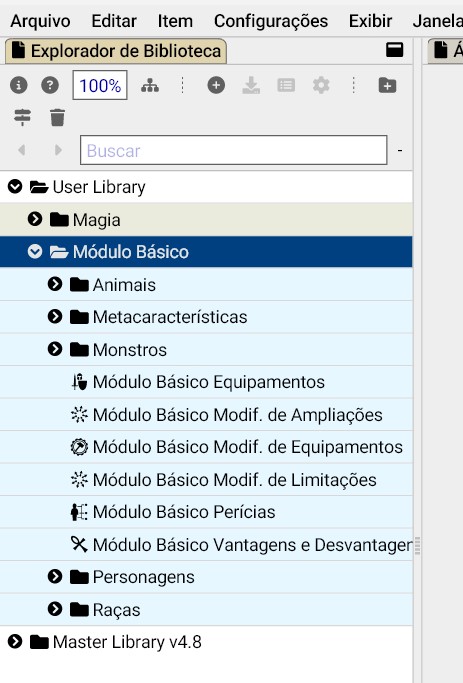
Task: Click the skills icon beside Perícias
Action: pos(79,512)
